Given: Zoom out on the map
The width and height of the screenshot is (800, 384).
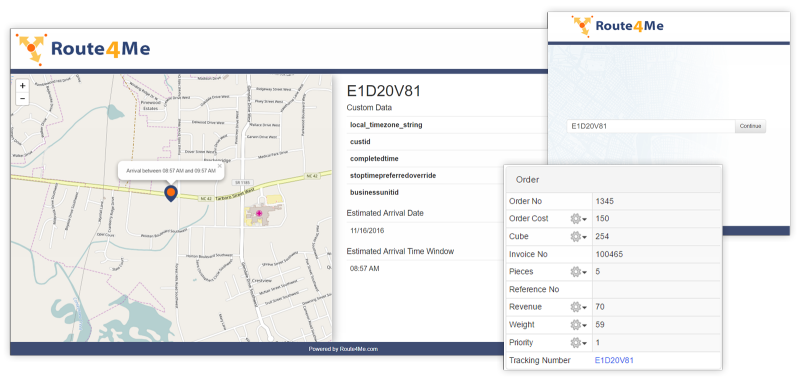Looking at the screenshot, I should tap(22, 98).
